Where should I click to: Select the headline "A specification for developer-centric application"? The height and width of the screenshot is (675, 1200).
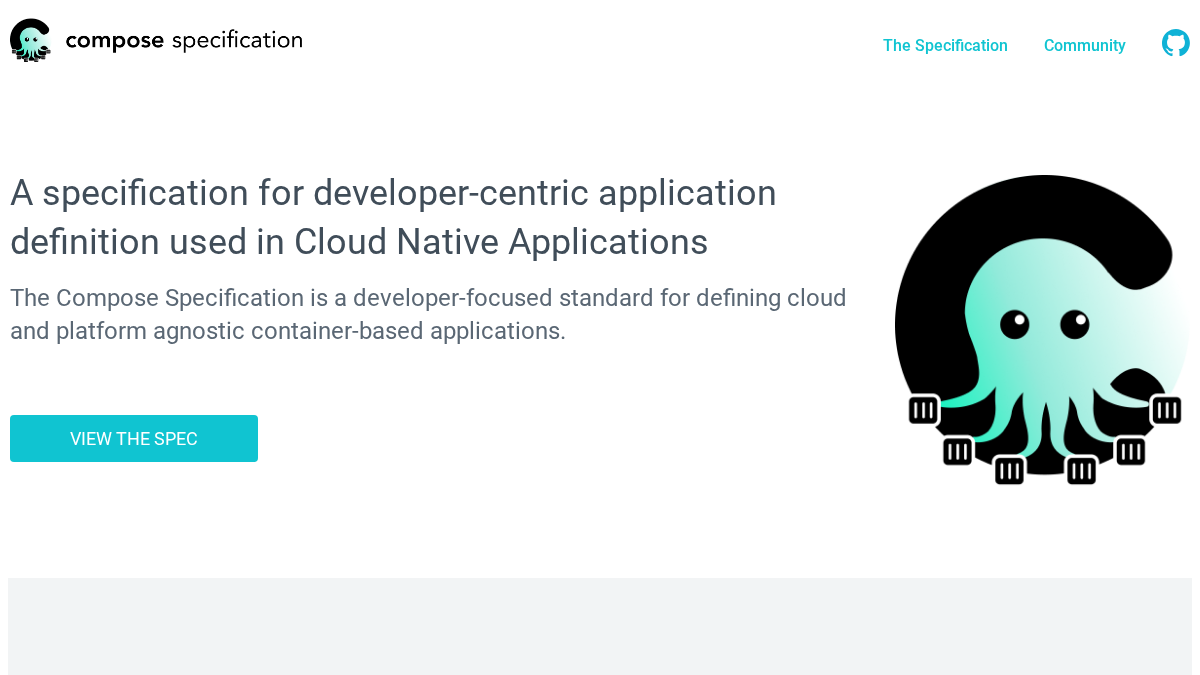tap(393, 193)
